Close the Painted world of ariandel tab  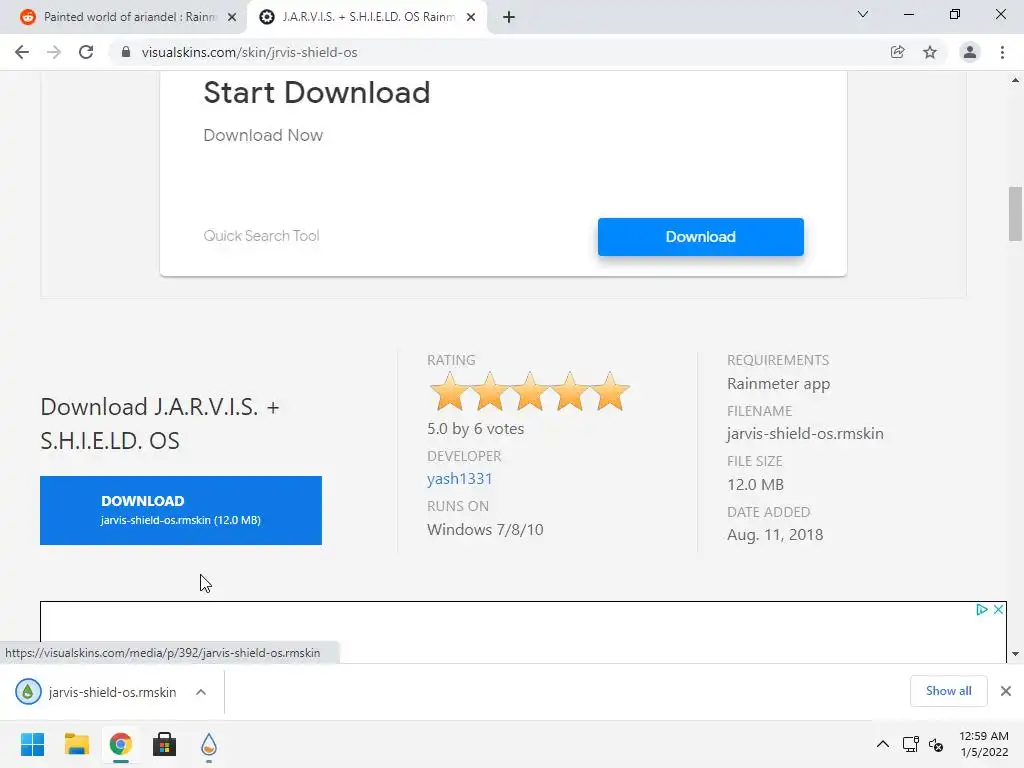[x=232, y=17]
